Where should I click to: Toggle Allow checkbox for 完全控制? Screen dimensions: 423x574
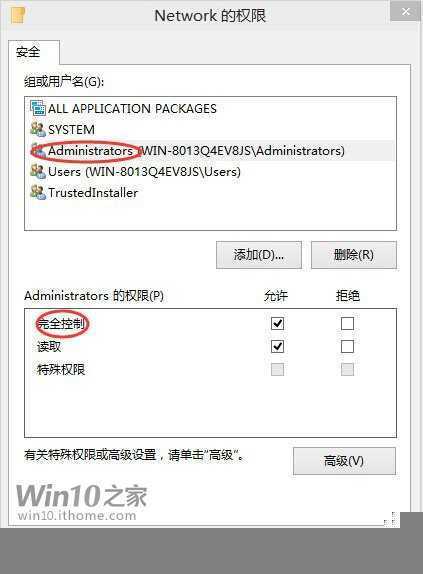pyautogui.click(x=277, y=323)
